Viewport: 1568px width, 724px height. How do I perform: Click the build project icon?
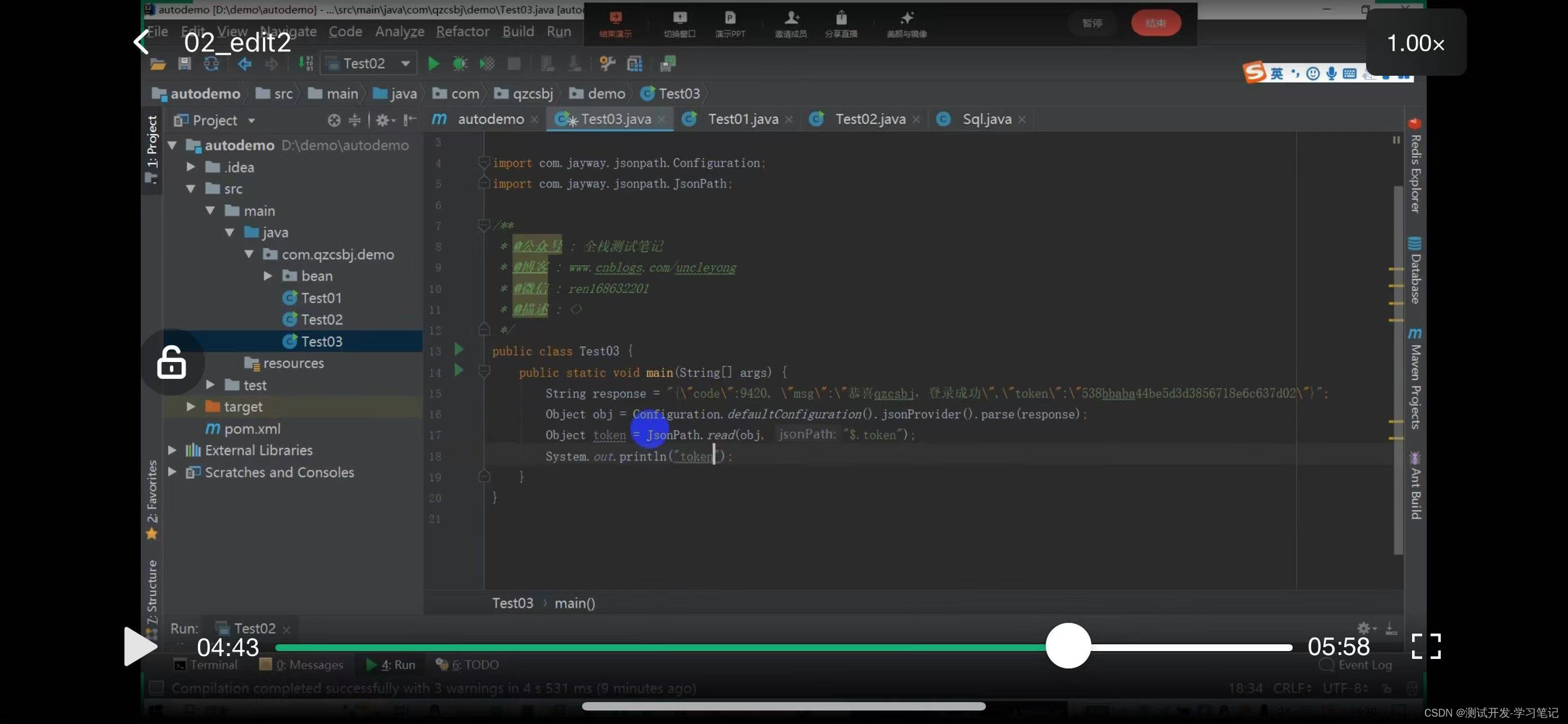(306, 63)
